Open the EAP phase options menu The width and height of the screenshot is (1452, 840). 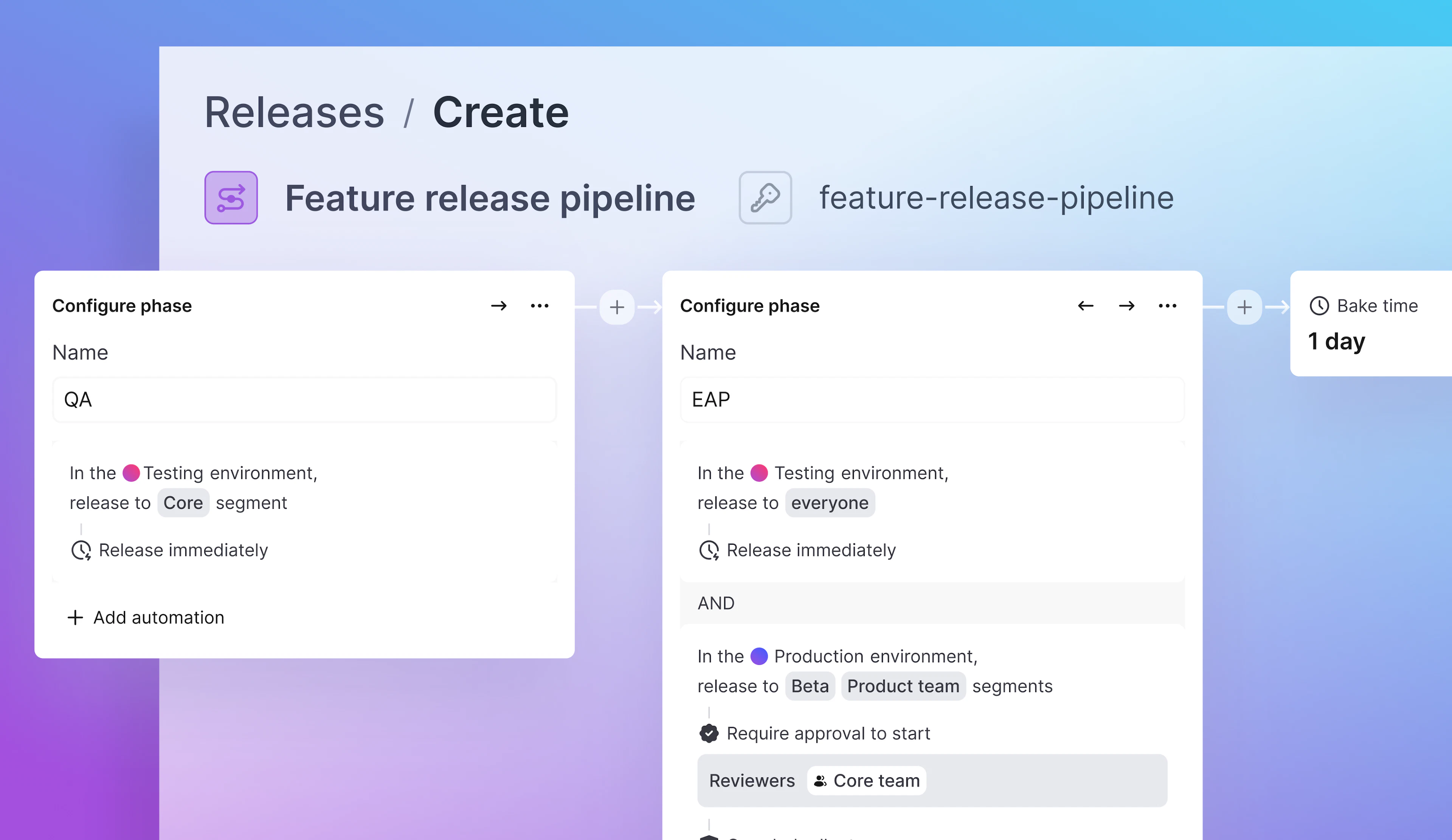point(1167,306)
